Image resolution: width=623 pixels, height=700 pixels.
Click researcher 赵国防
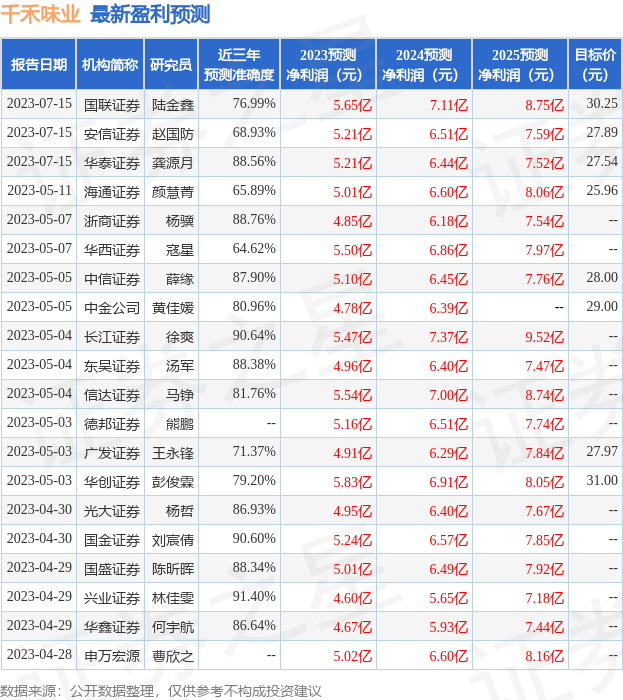173,134
